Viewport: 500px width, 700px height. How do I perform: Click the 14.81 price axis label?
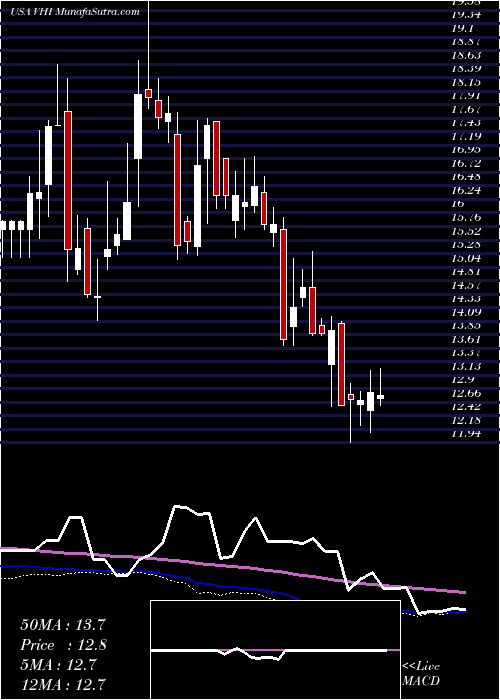coord(467,271)
